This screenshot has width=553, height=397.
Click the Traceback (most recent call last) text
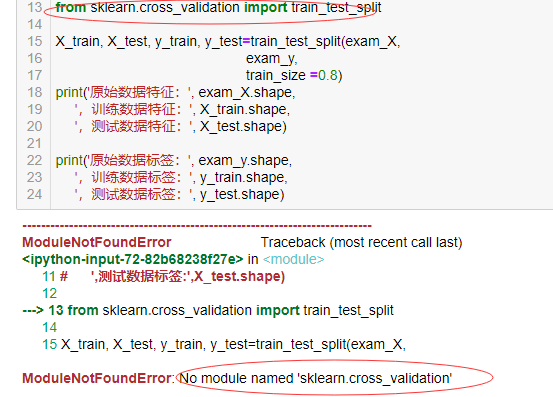click(361, 243)
